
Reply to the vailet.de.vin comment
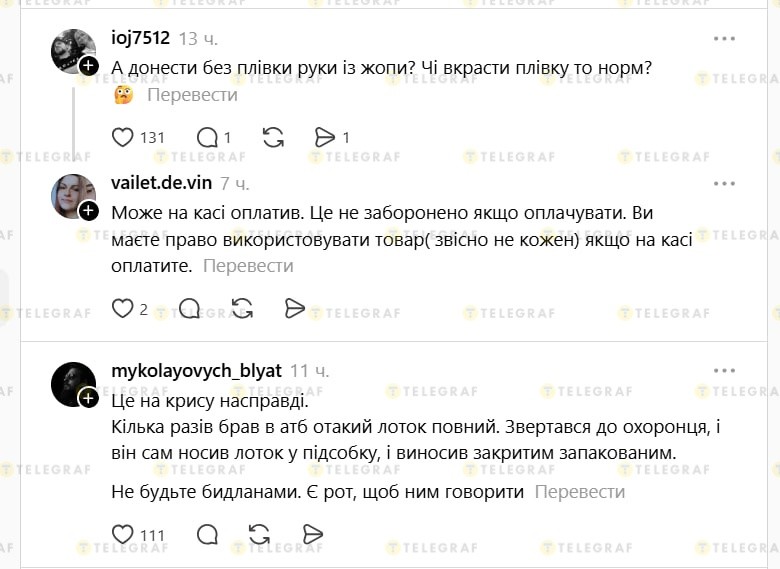pos(189,308)
